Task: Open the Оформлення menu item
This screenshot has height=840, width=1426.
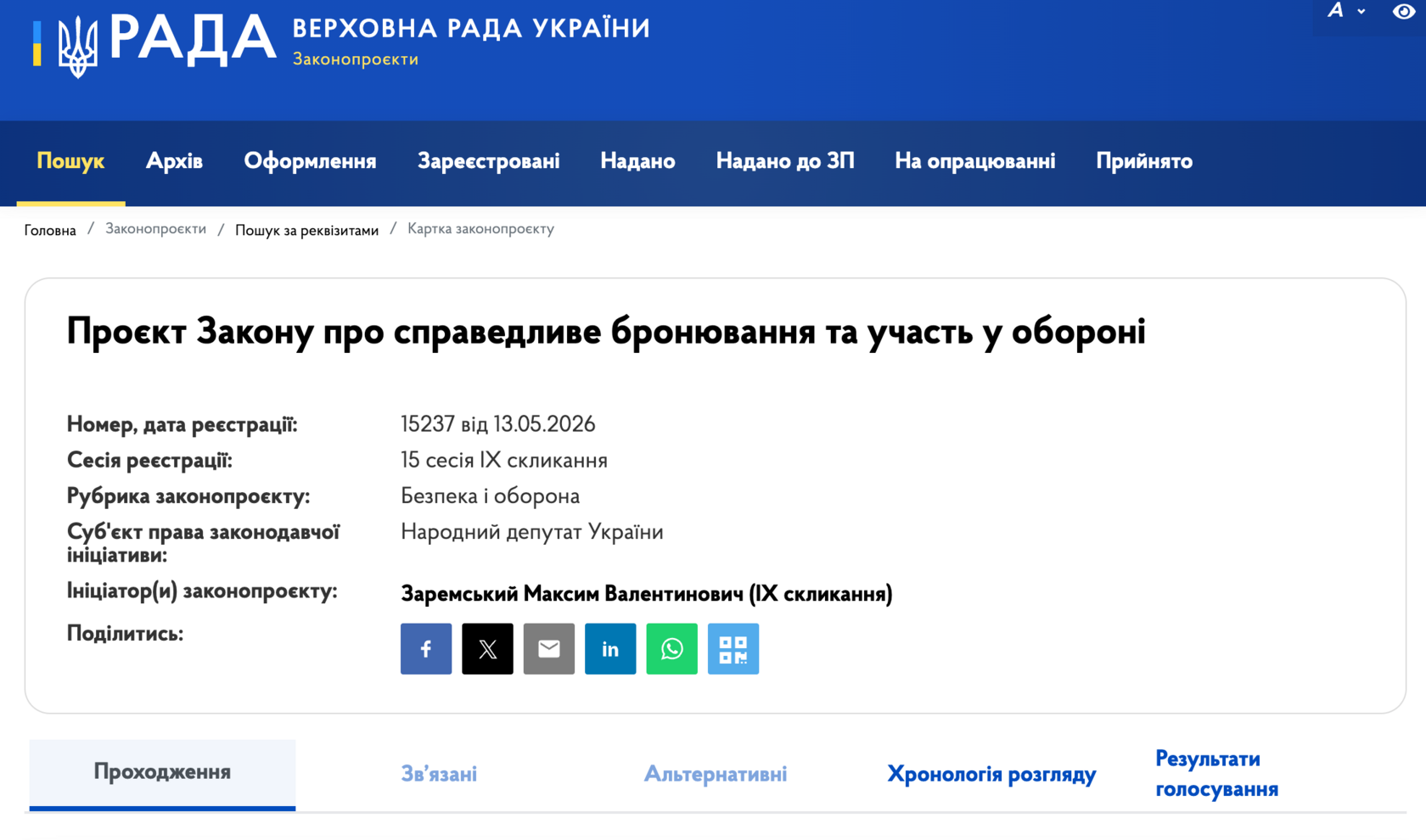Action: pyautogui.click(x=310, y=161)
